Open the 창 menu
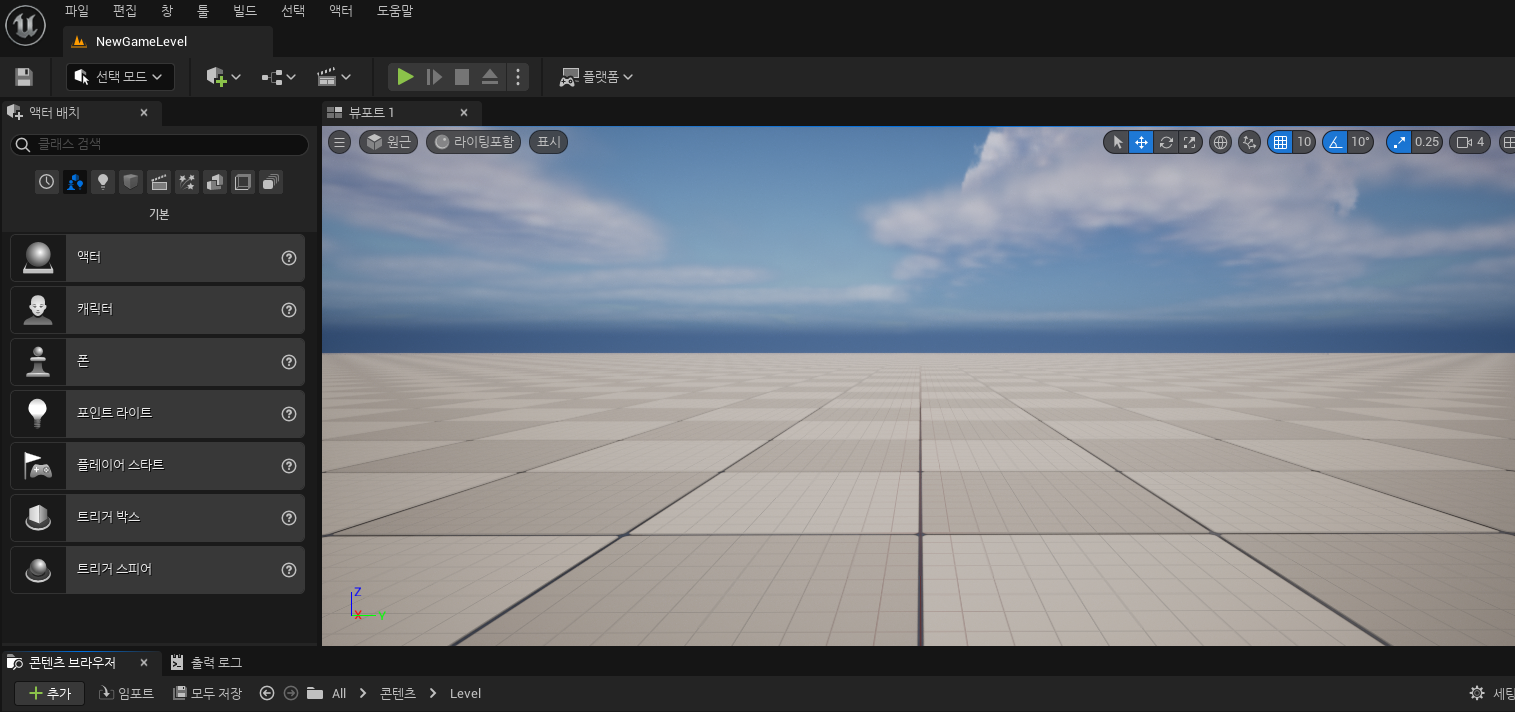1515x712 pixels. [x=166, y=11]
